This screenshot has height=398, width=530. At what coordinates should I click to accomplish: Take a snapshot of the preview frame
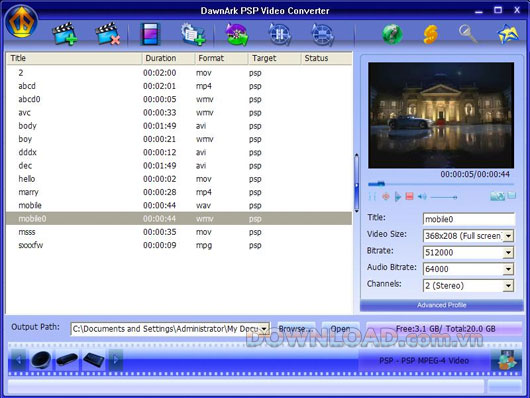tap(498, 196)
